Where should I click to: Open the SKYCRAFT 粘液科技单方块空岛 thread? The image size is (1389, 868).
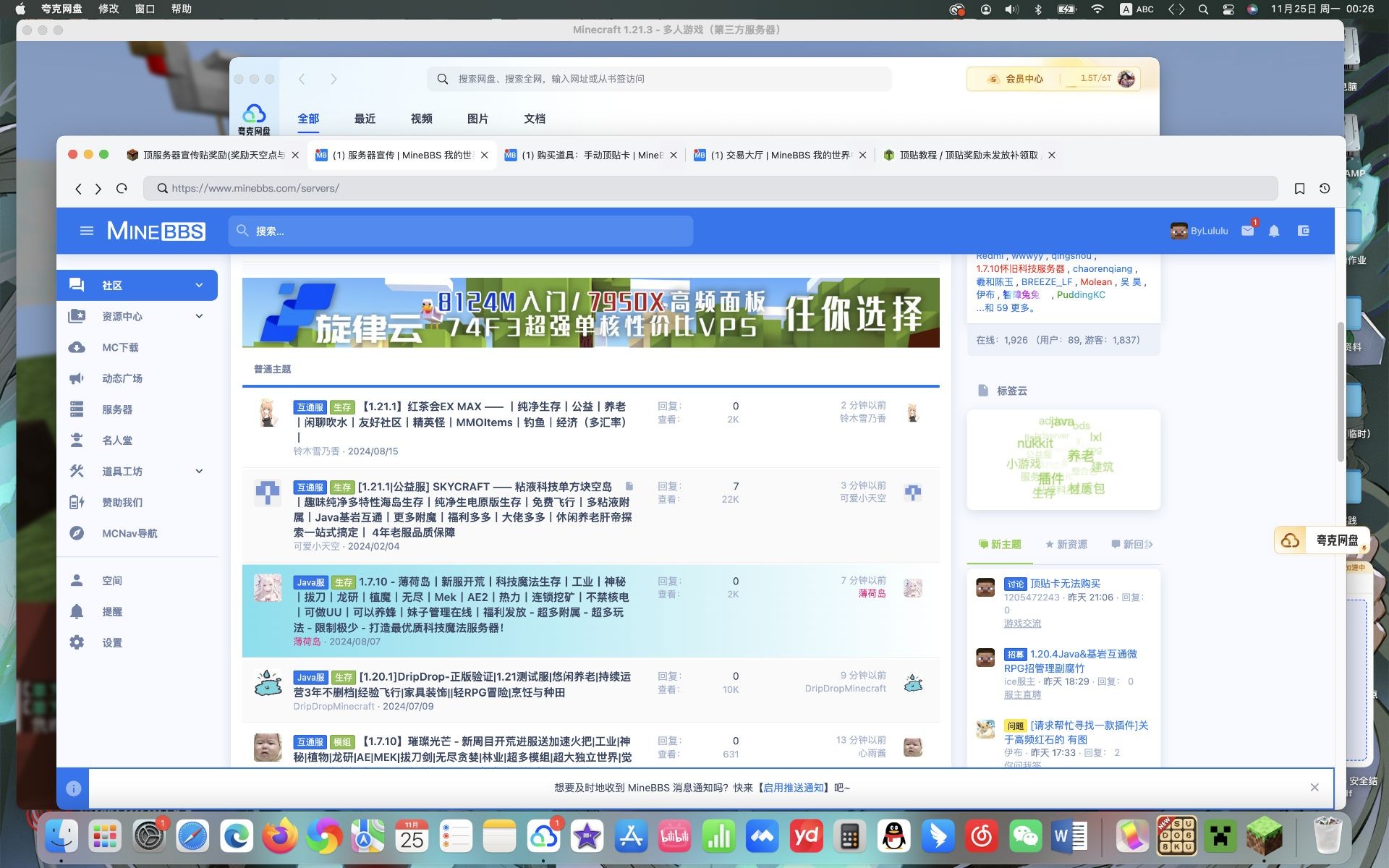[463, 509]
